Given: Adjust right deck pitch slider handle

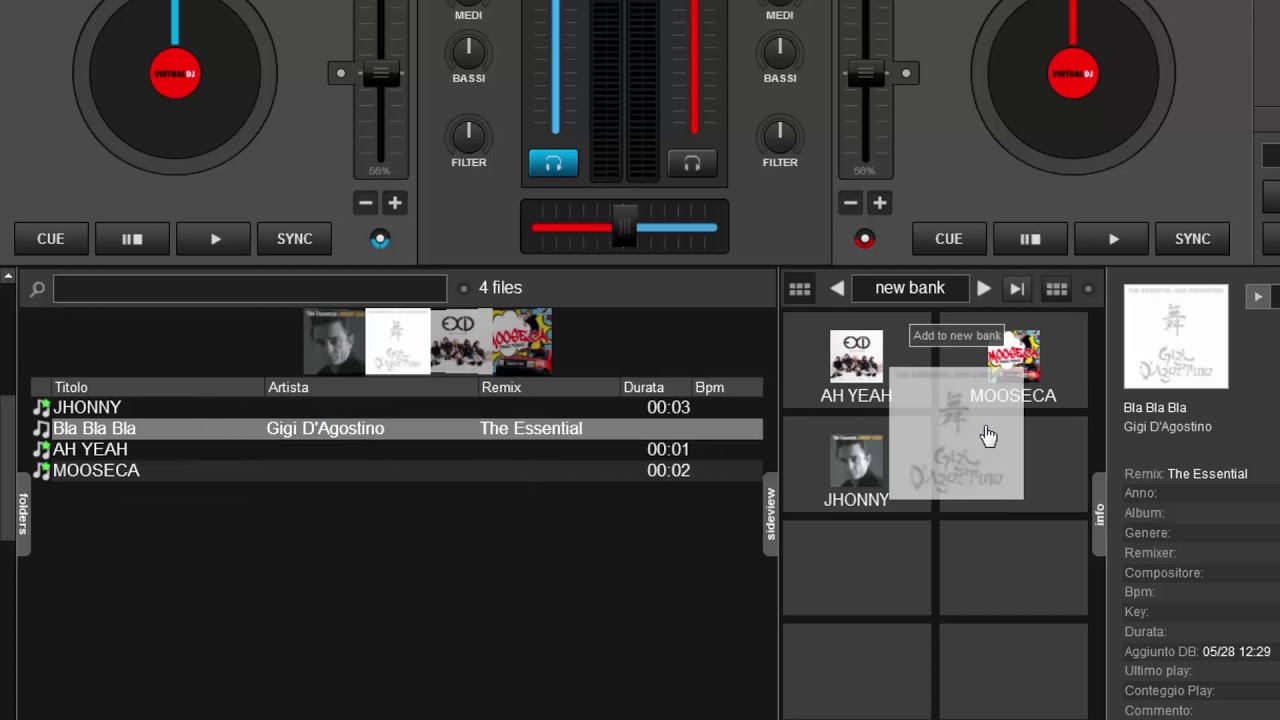Looking at the screenshot, I should coord(866,73).
